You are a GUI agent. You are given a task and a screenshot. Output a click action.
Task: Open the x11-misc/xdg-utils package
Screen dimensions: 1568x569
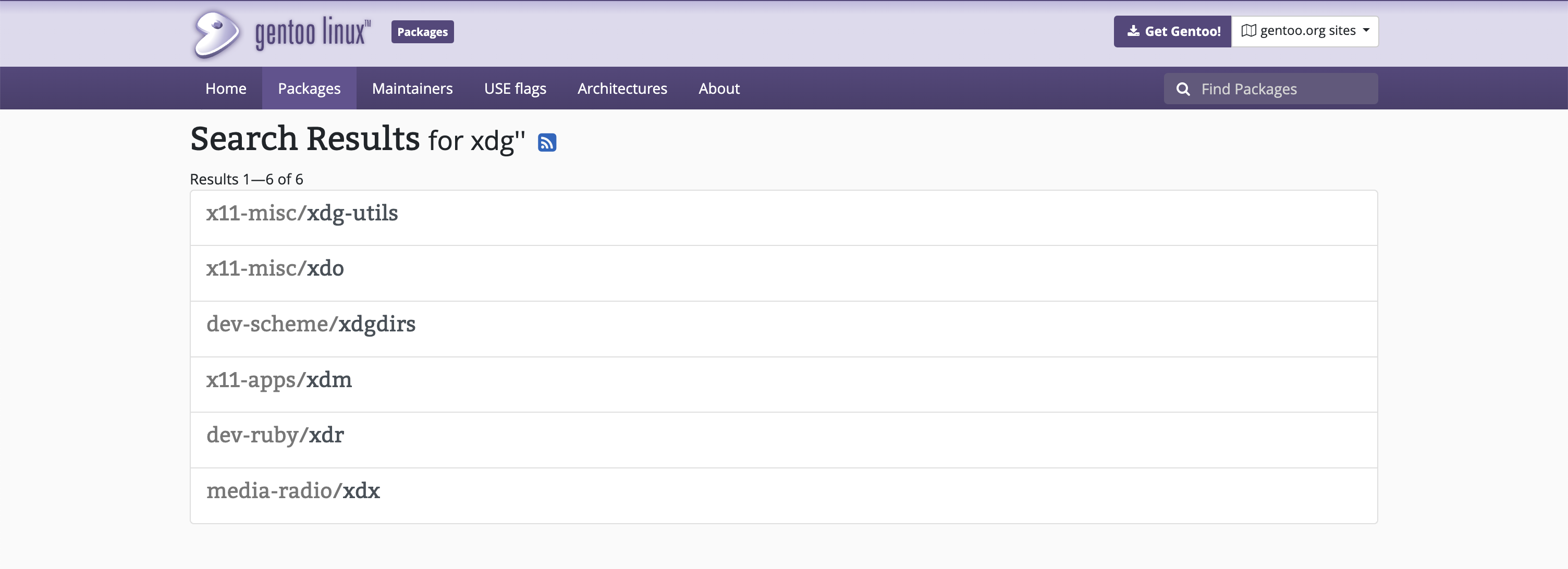302,213
